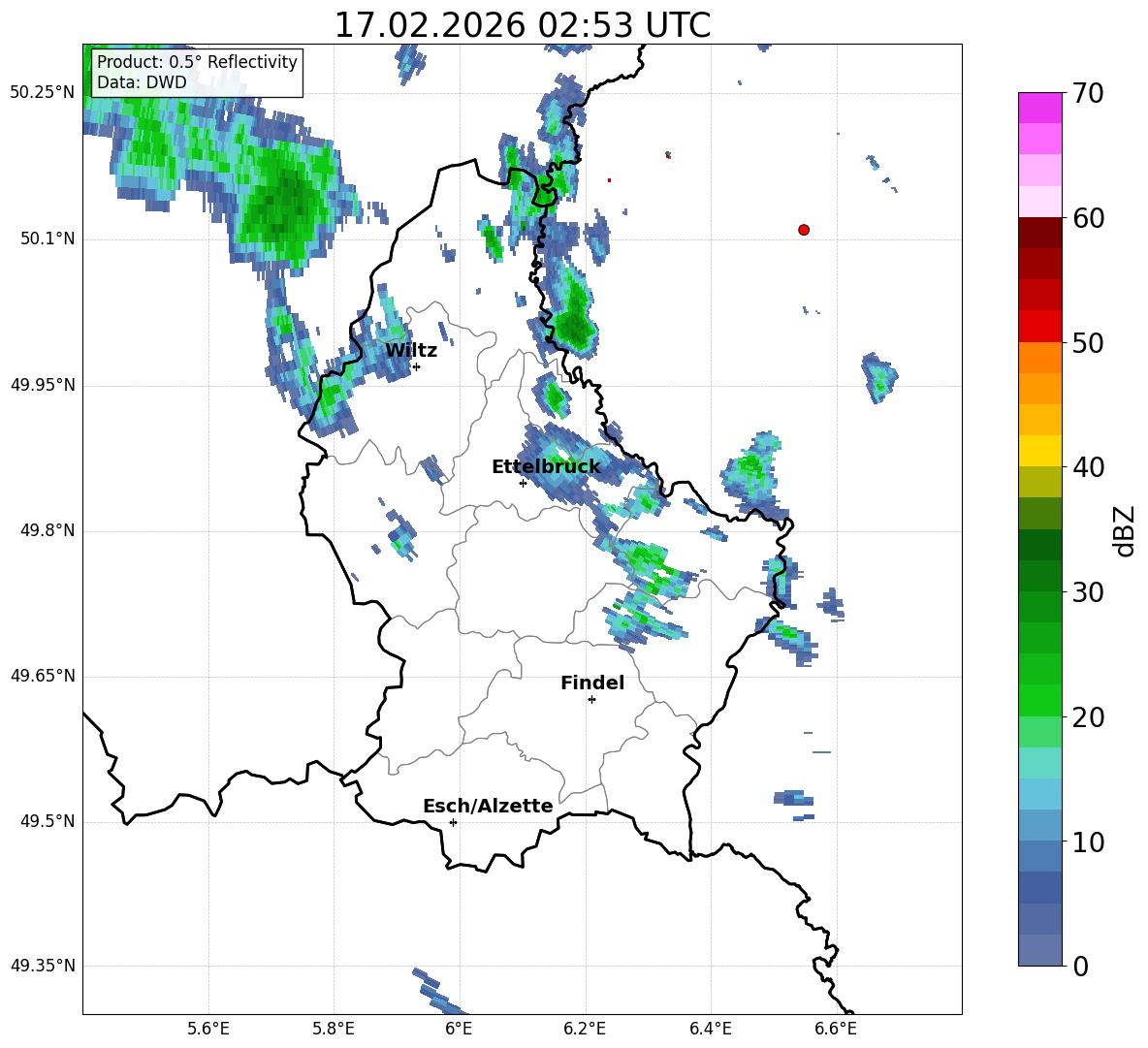Pick the bright red colorbar swatch near 50
The width and height of the screenshot is (1148, 1048).
1039,327
